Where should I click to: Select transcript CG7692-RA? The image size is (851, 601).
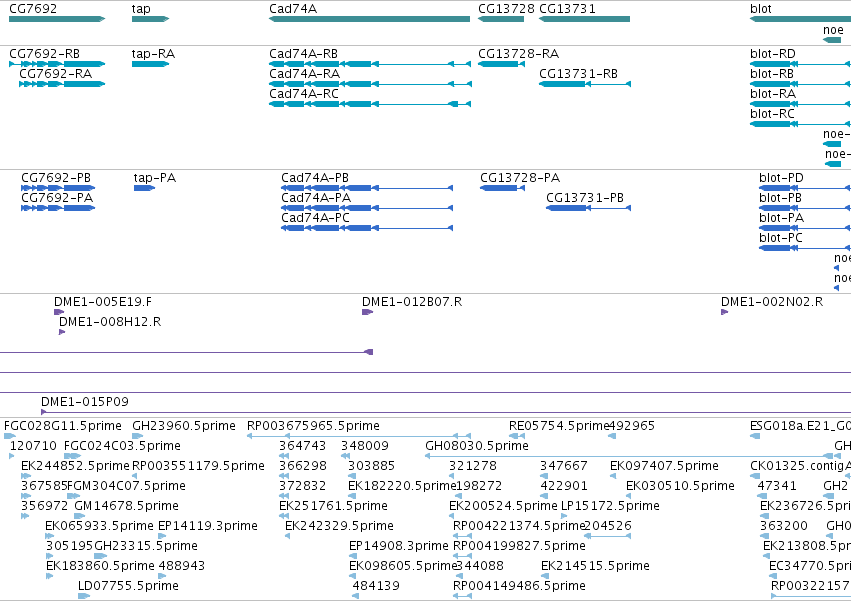pyautogui.click(x=62, y=84)
